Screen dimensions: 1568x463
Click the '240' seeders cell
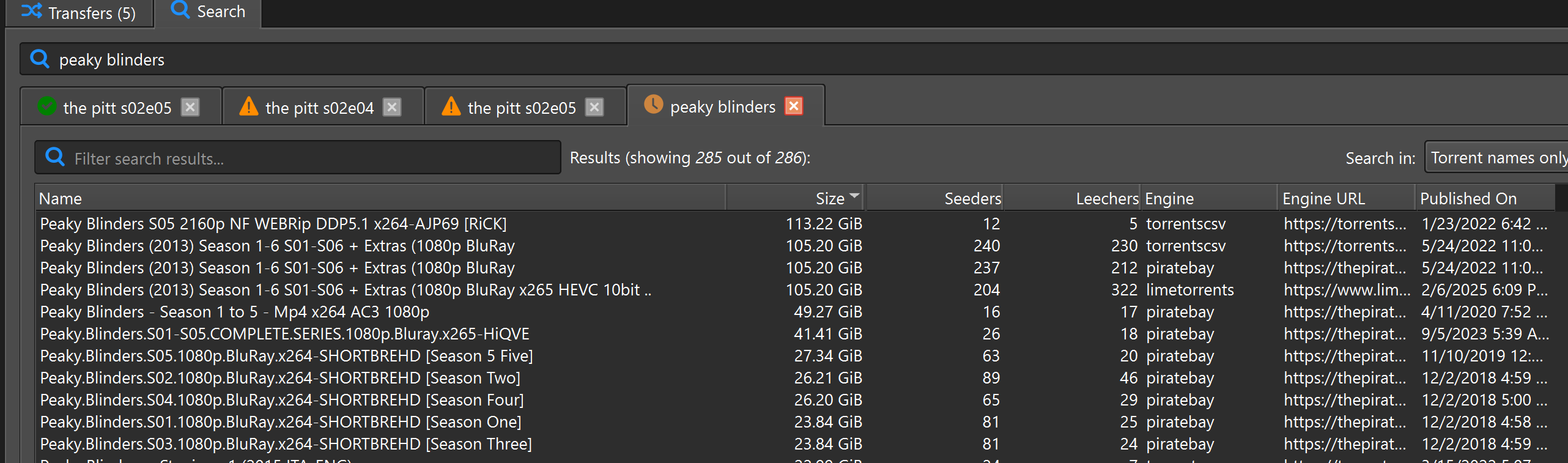tap(987, 246)
